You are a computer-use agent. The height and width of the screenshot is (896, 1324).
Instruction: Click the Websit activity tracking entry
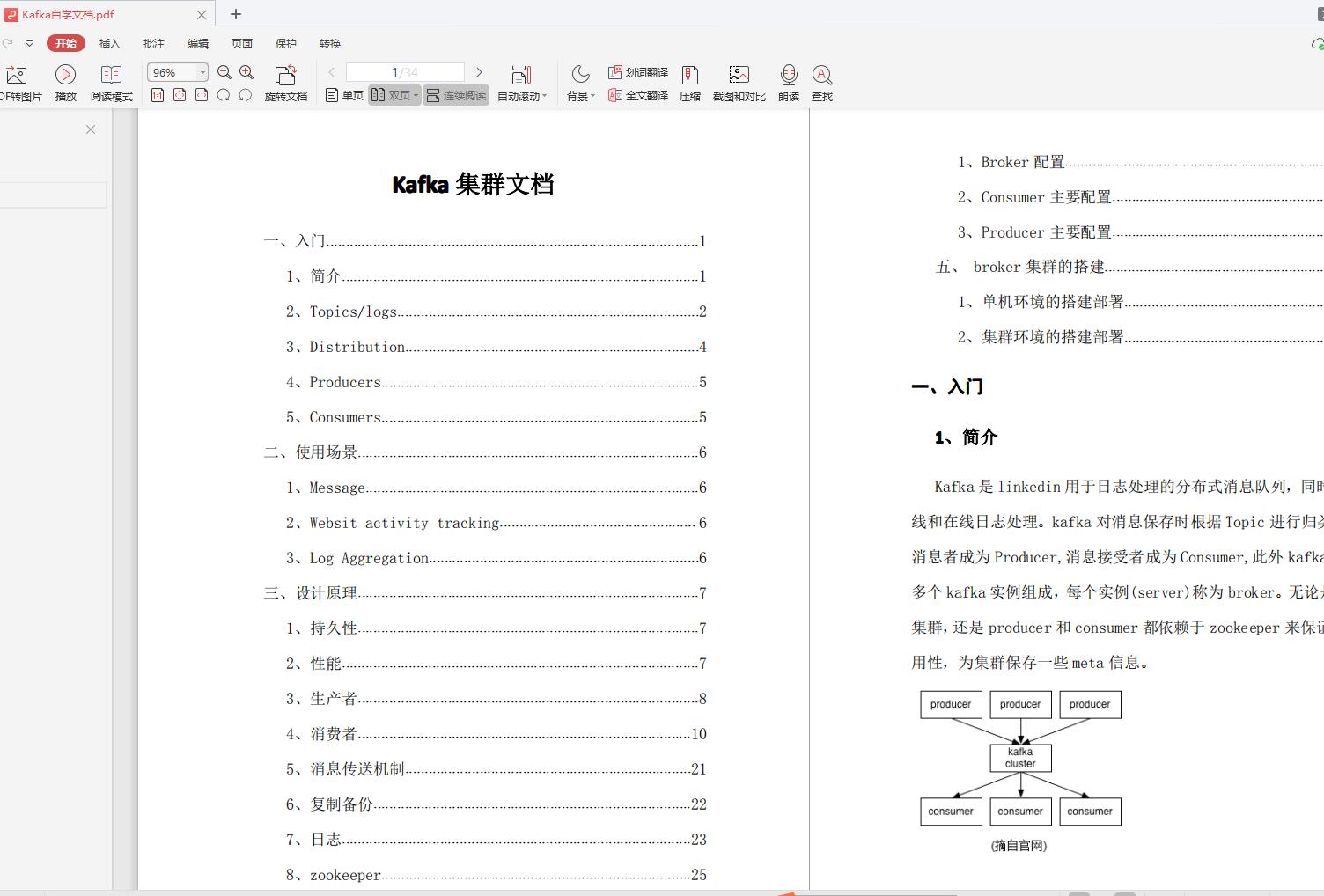[496, 523]
